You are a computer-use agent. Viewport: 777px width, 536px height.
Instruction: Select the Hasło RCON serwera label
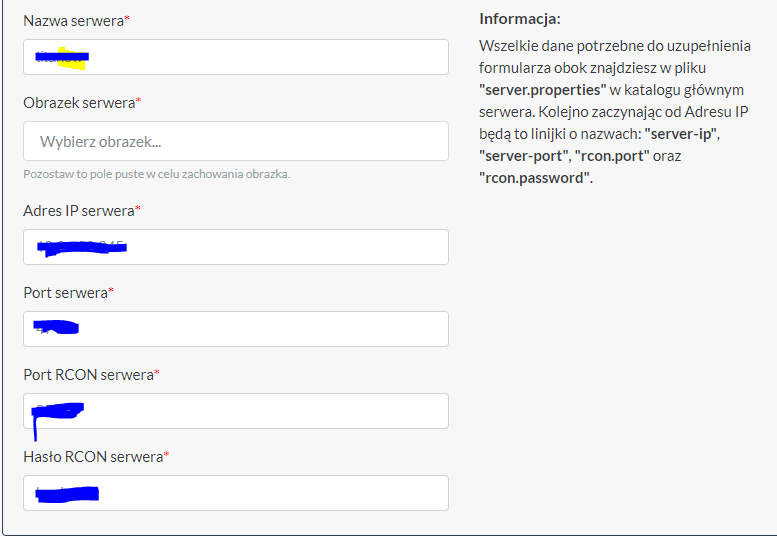93,457
